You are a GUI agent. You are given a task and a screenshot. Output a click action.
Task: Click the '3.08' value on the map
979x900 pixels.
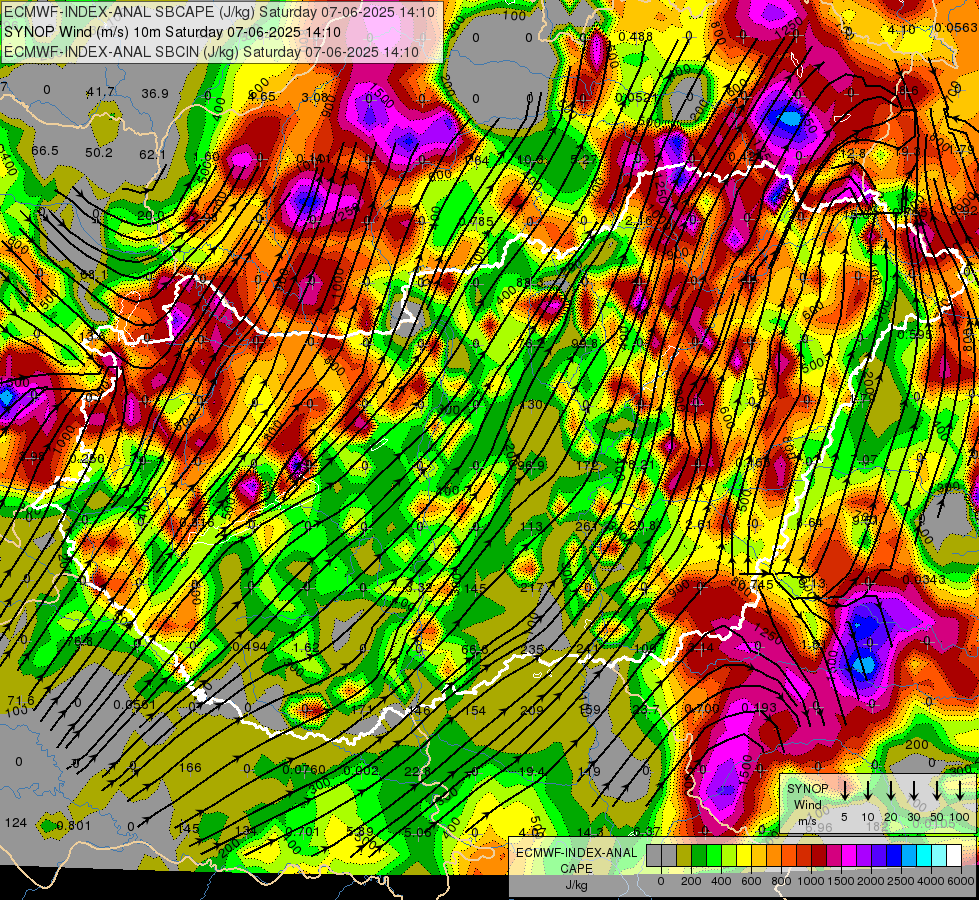click(x=314, y=97)
